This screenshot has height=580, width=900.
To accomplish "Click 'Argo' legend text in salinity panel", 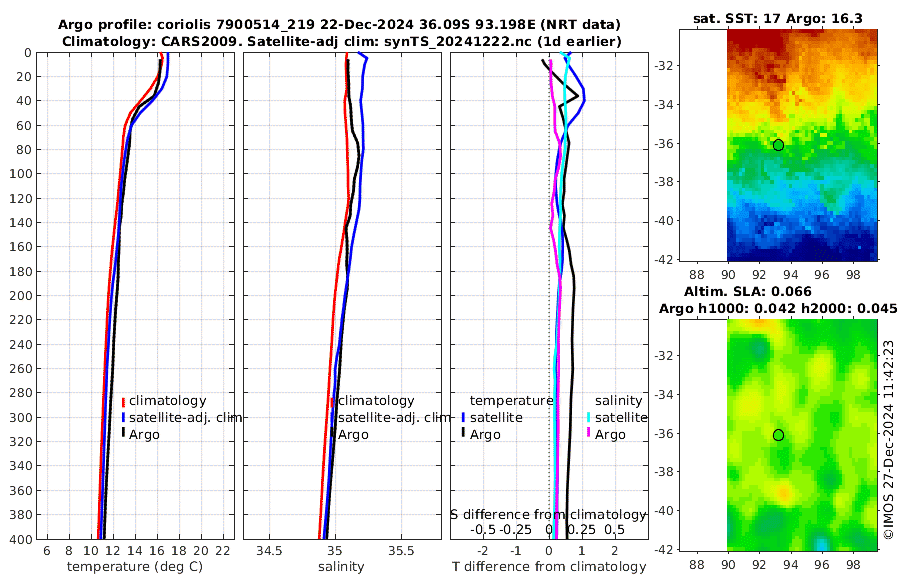I will (x=353, y=435).
